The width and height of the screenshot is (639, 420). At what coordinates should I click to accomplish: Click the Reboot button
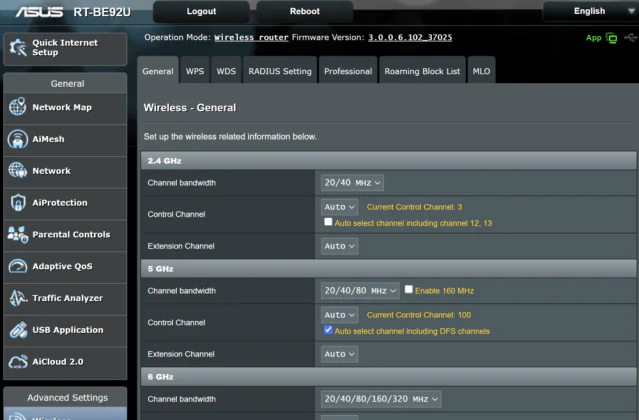pos(304,11)
